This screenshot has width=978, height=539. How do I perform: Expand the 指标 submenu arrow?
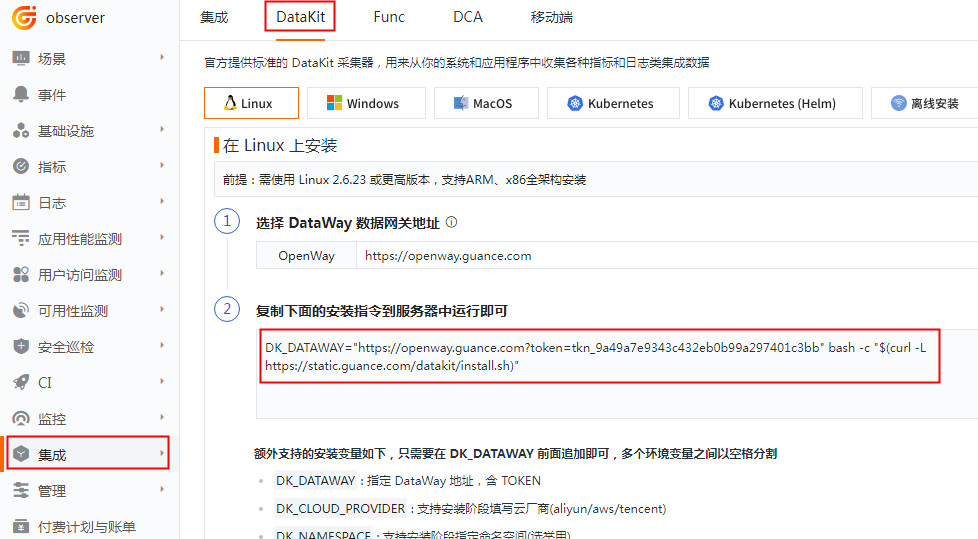[162, 165]
